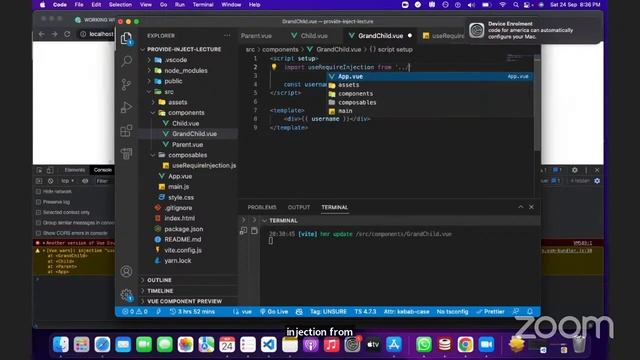Toggle Hide network checkbox in DevTools
640x360 pixels.
[x=38, y=191]
